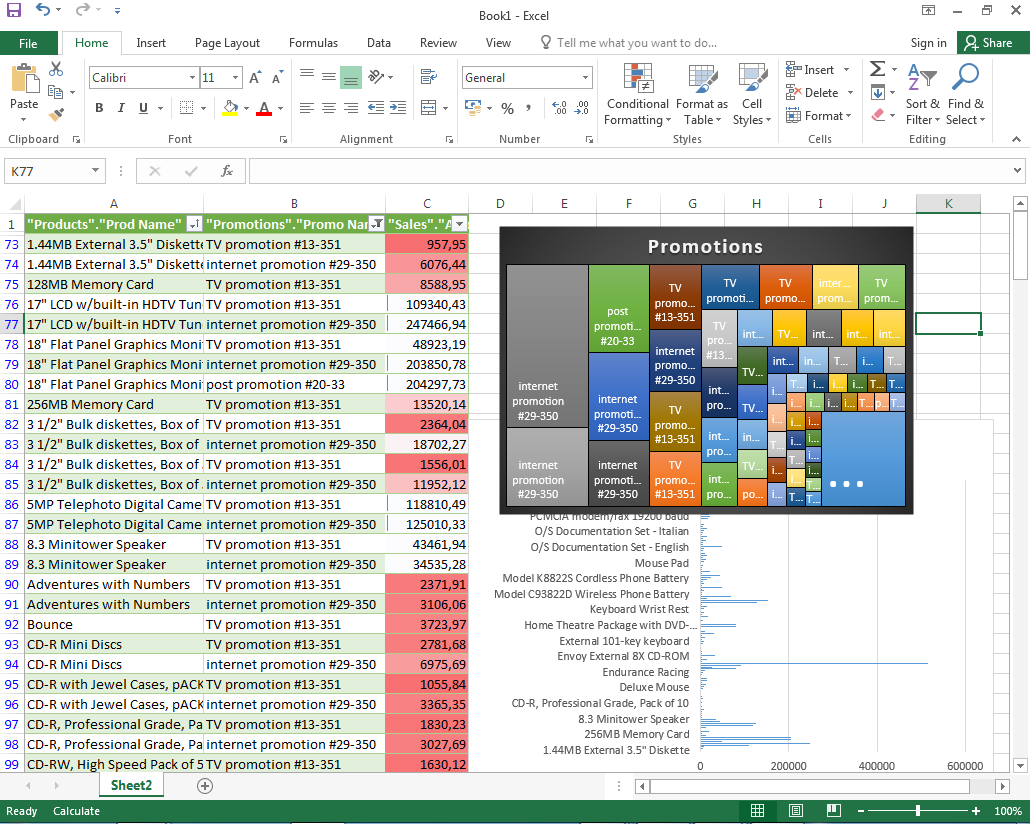This screenshot has width=1030, height=824.
Task: Open the Data ribbon tab
Action: point(379,43)
